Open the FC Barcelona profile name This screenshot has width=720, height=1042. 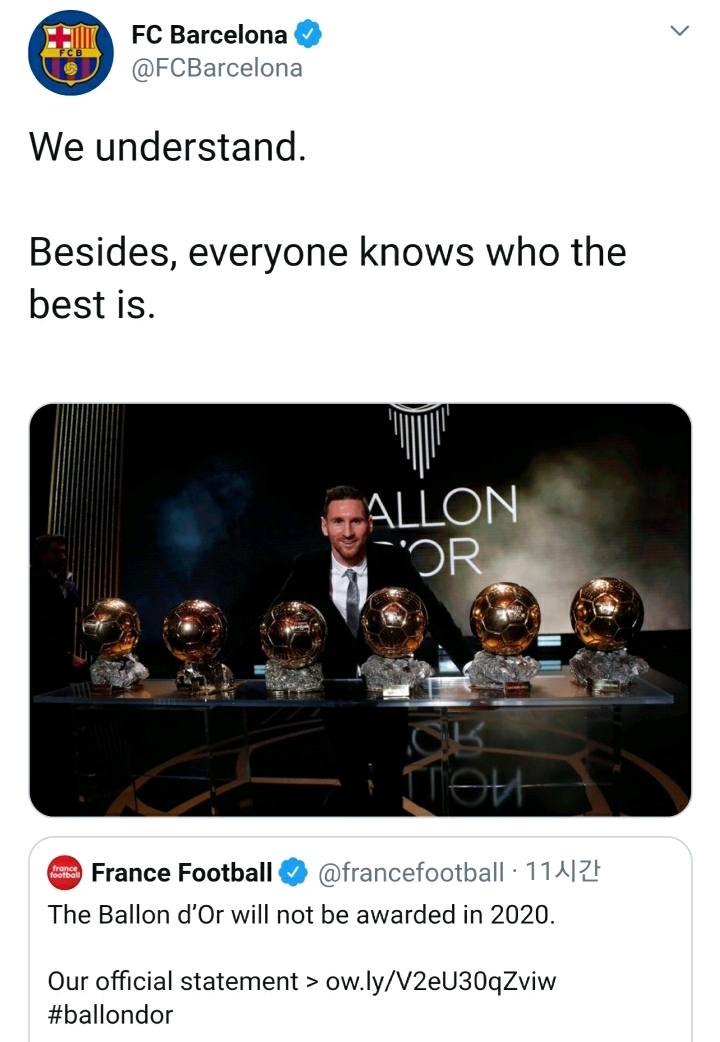(x=209, y=35)
